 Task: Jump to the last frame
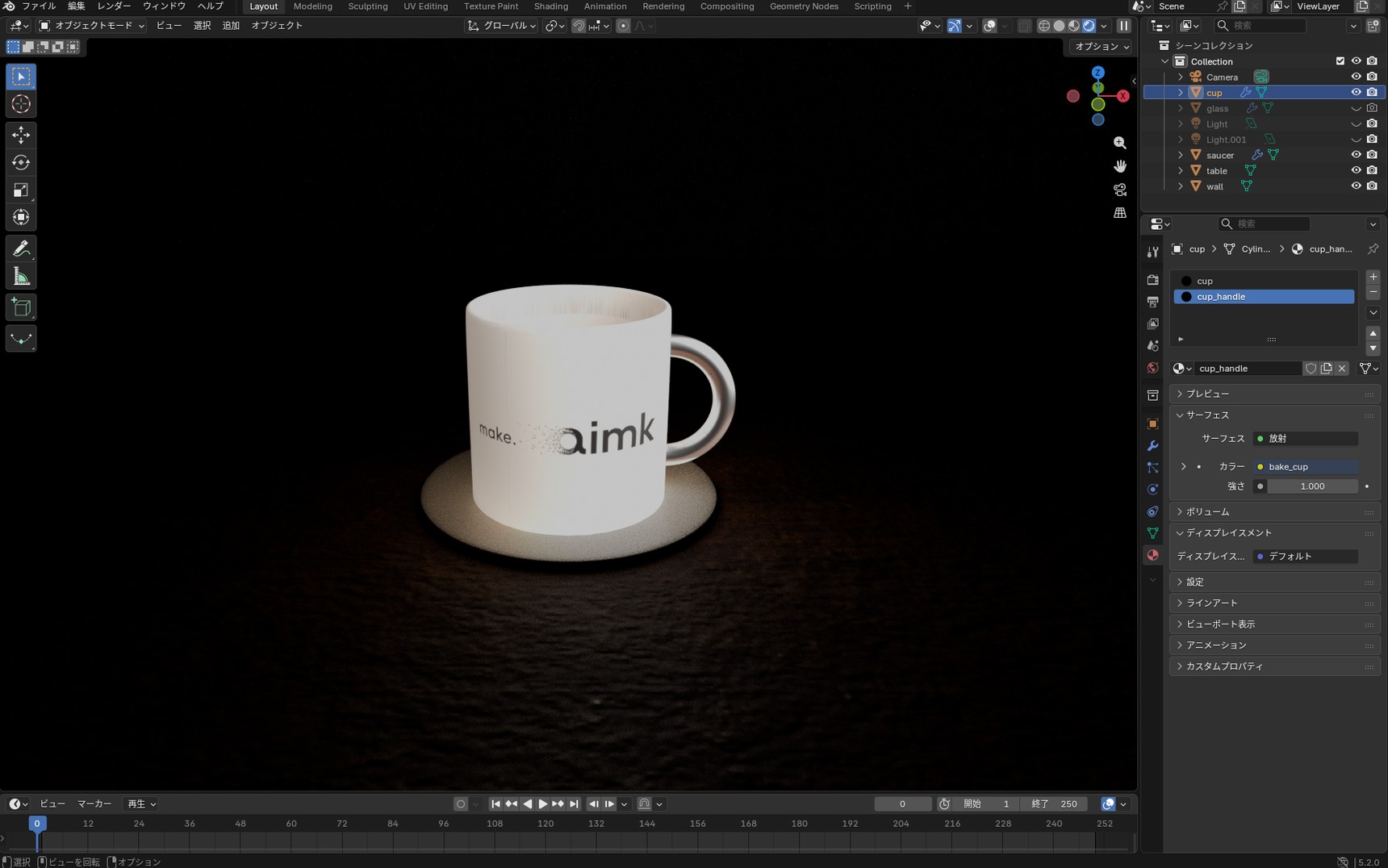click(574, 804)
